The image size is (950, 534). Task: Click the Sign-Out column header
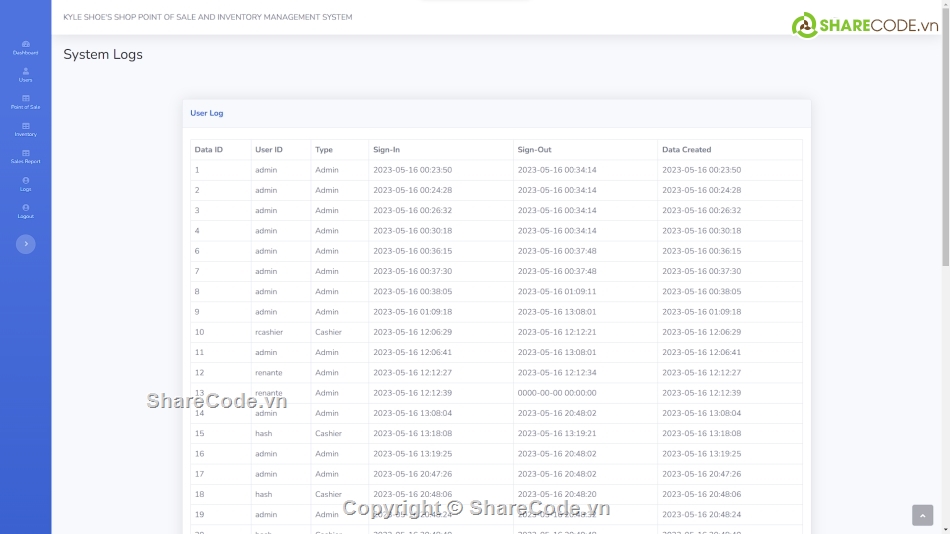click(x=534, y=150)
